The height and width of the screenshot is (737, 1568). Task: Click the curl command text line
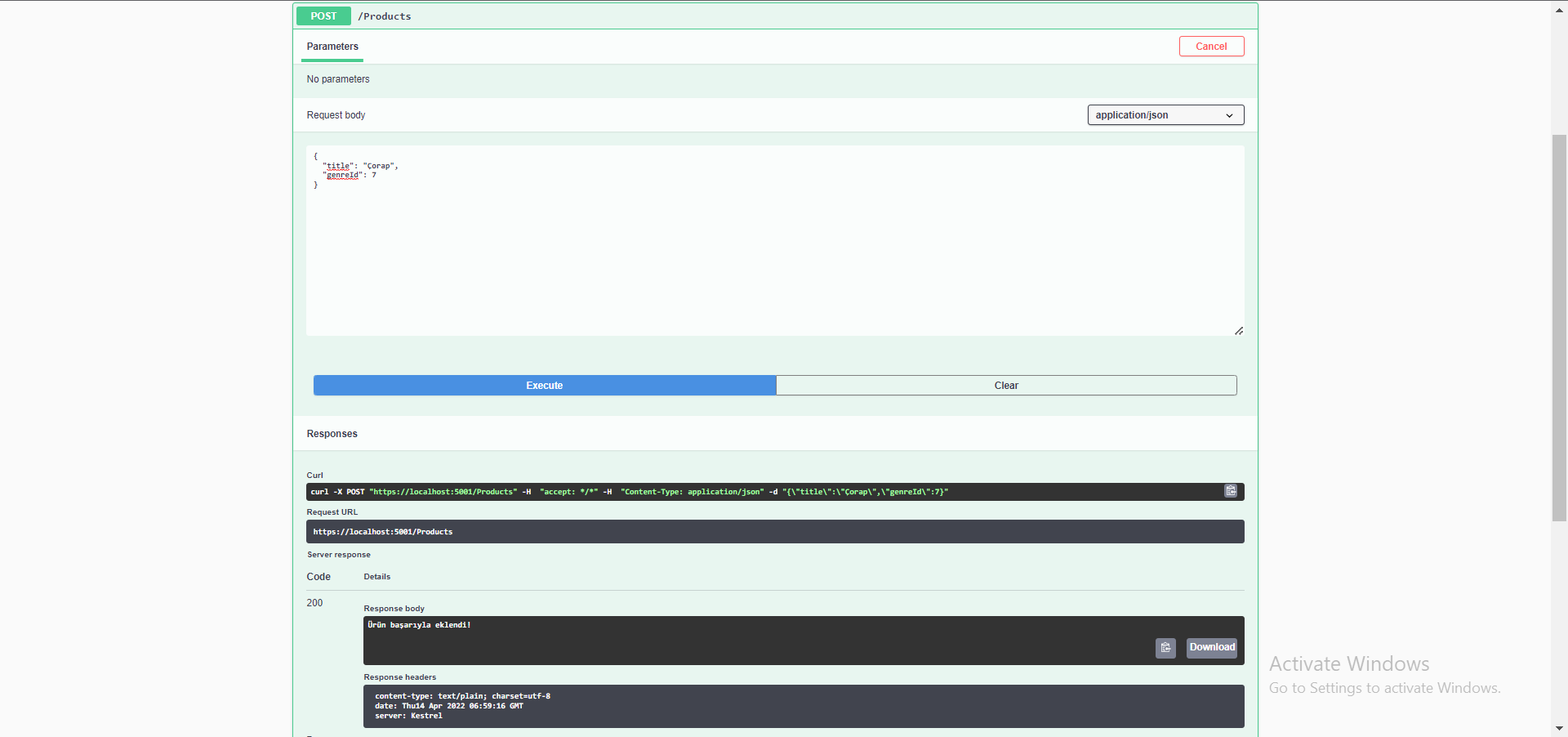click(x=629, y=492)
